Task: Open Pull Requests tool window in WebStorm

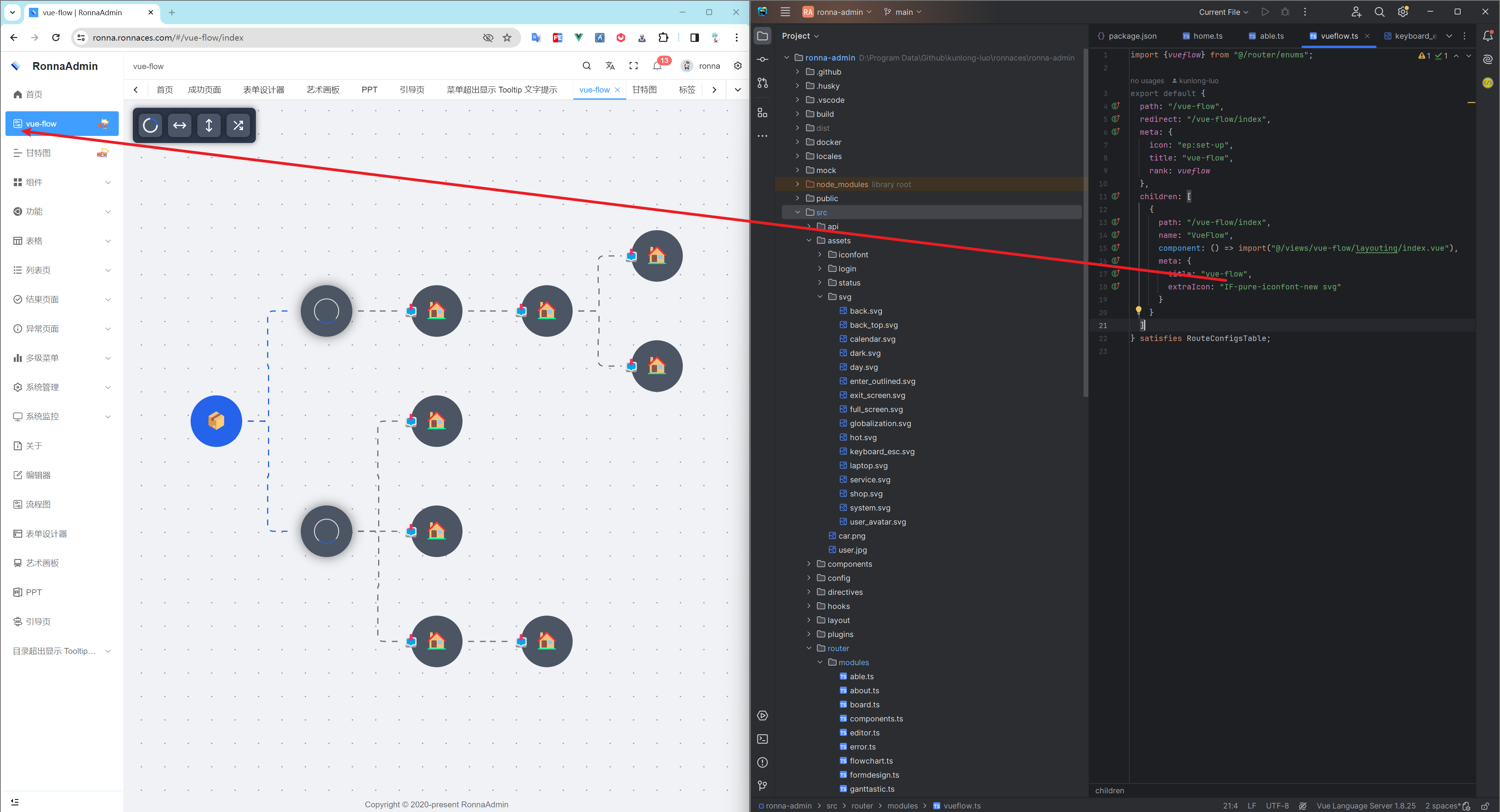Action: tap(763, 83)
